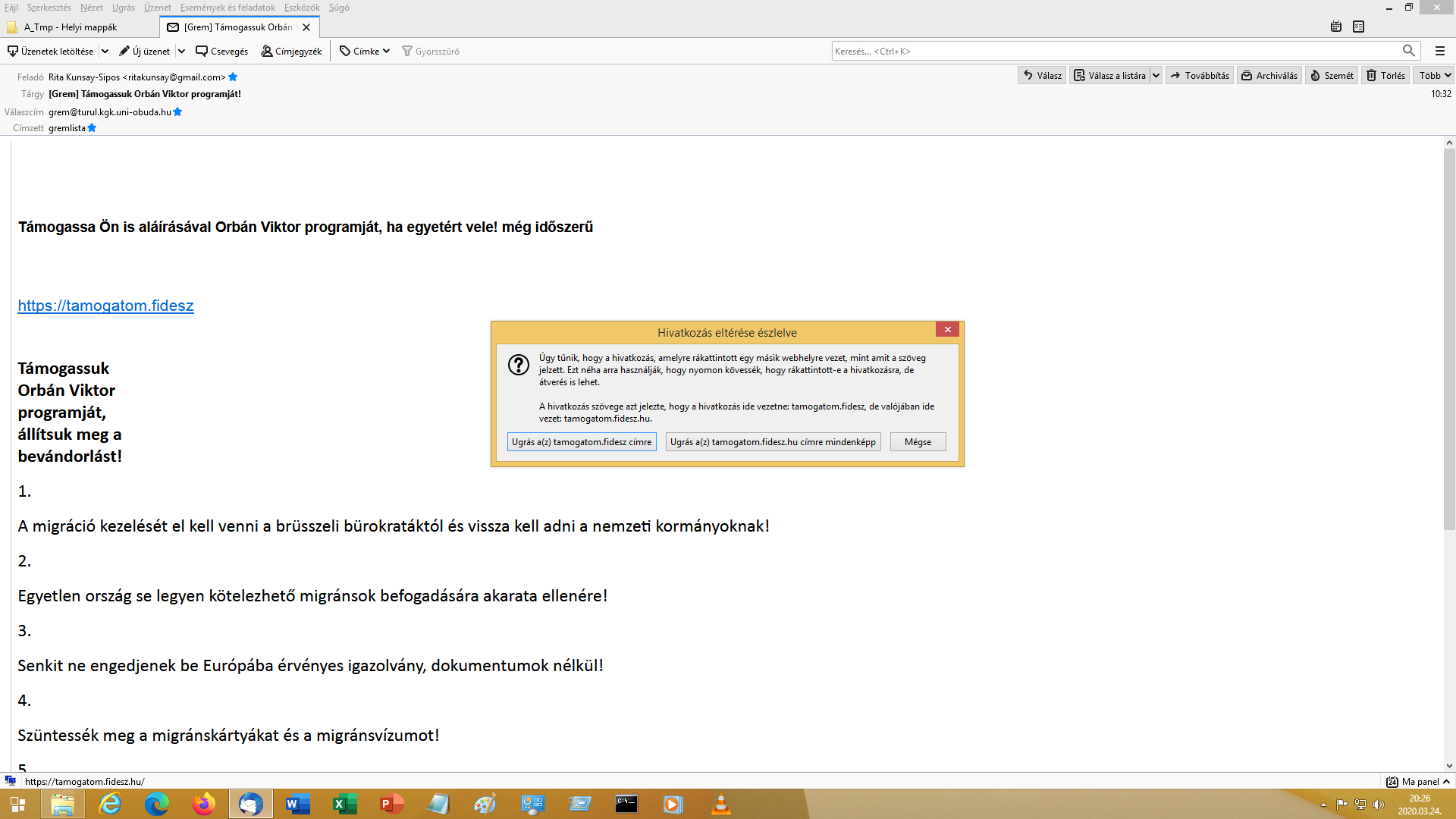The image size is (1456, 819).
Task: Click Válasz a listára button
Action: [1109, 75]
